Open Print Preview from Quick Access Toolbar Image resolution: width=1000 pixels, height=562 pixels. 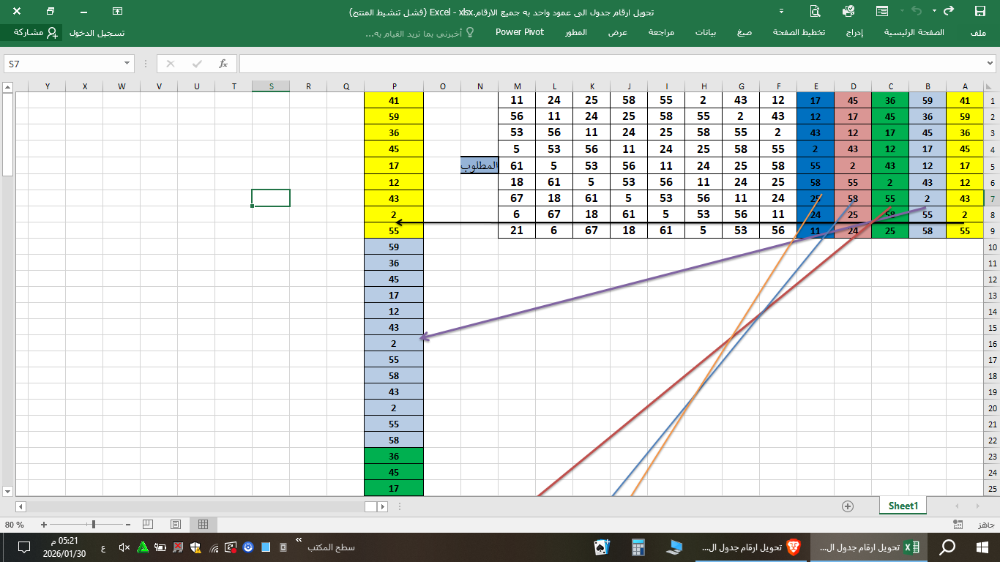[x=815, y=12]
